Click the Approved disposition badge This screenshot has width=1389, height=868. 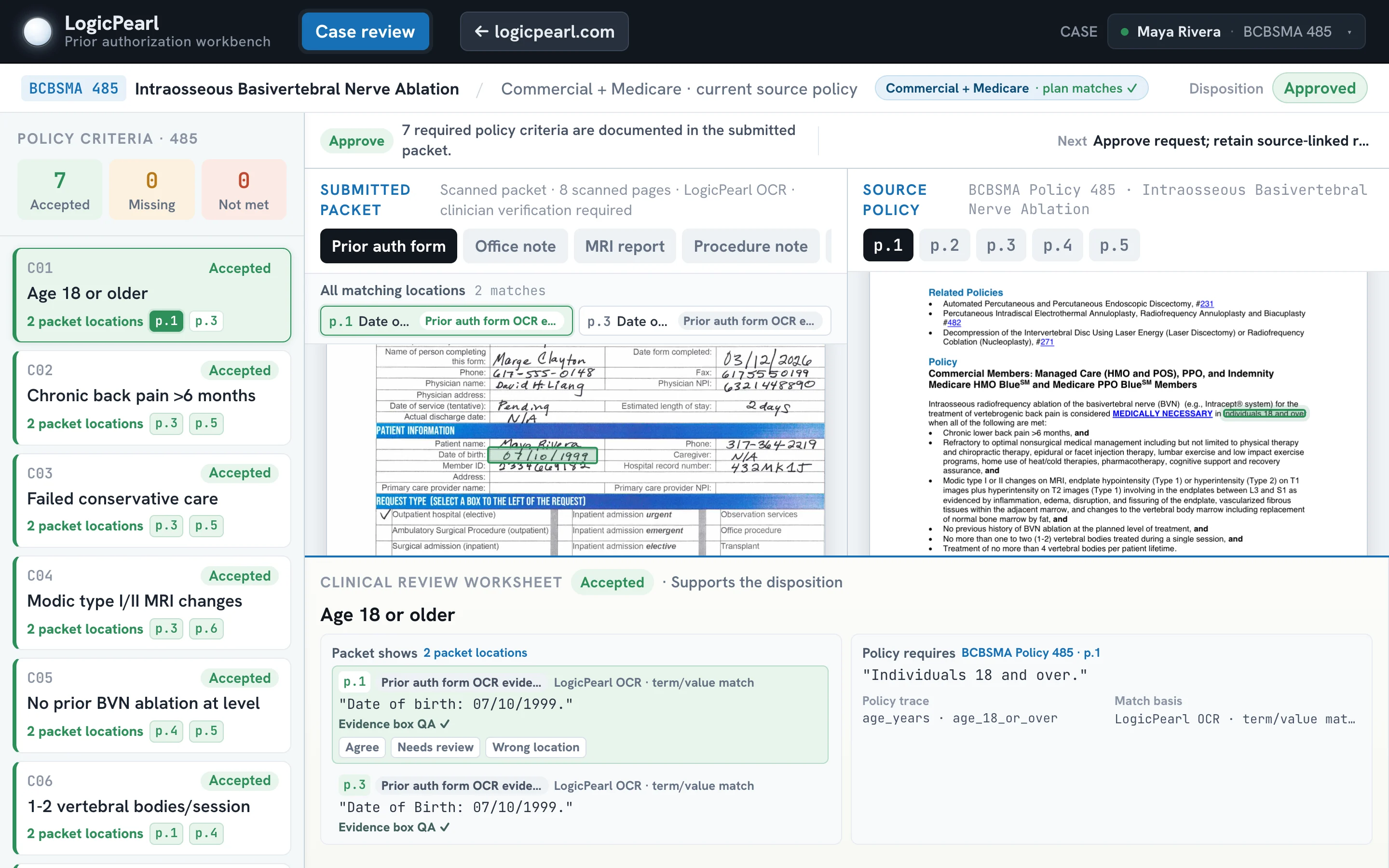click(1319, 88)
